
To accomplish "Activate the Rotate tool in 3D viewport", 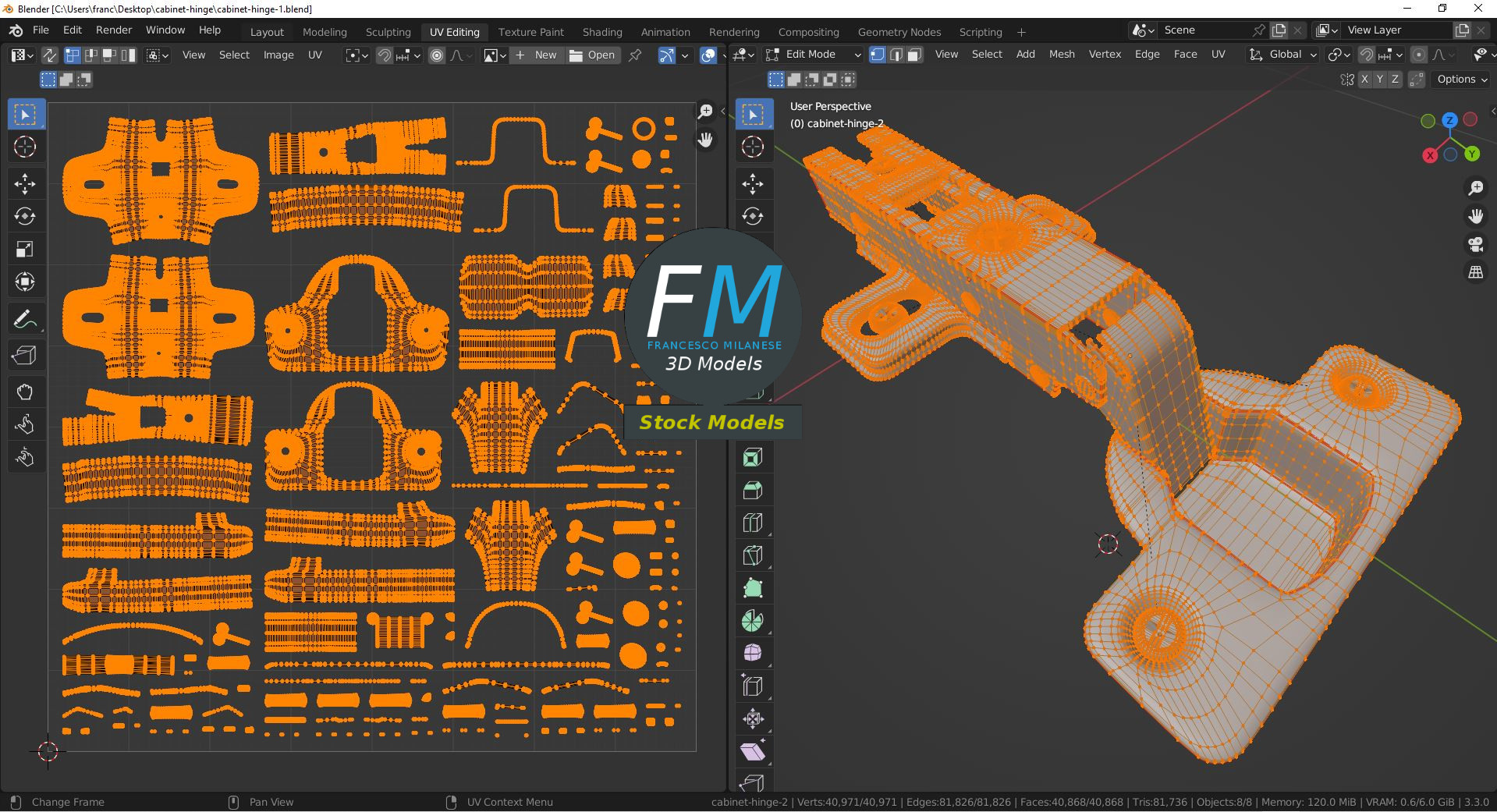I will pos(753,216).
